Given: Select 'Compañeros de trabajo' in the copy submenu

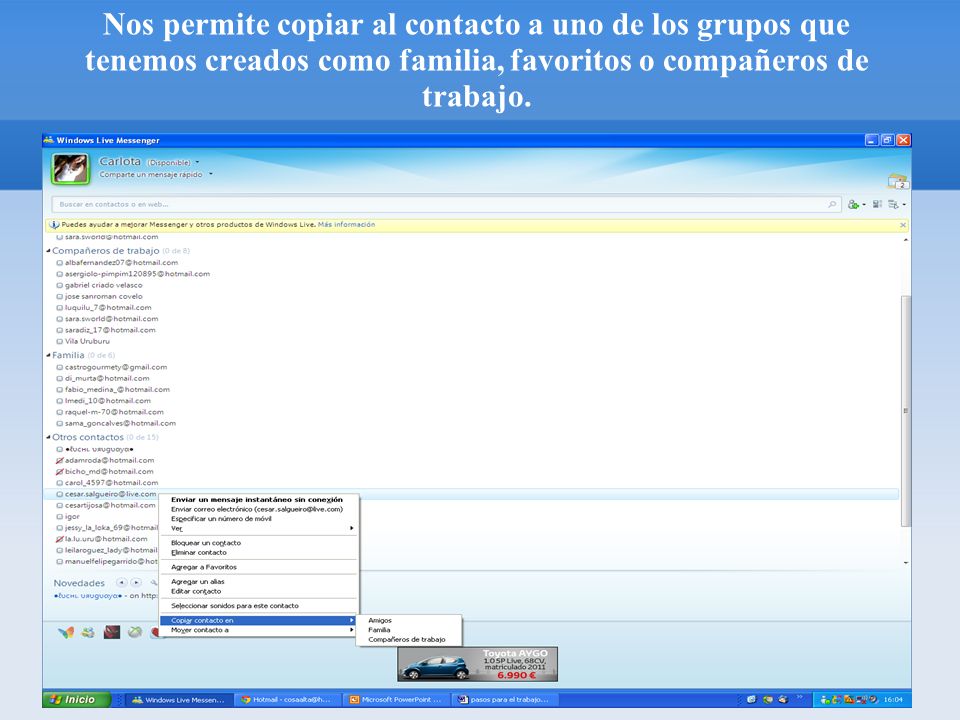Looking at the screenshot, I should click(408, 640).
